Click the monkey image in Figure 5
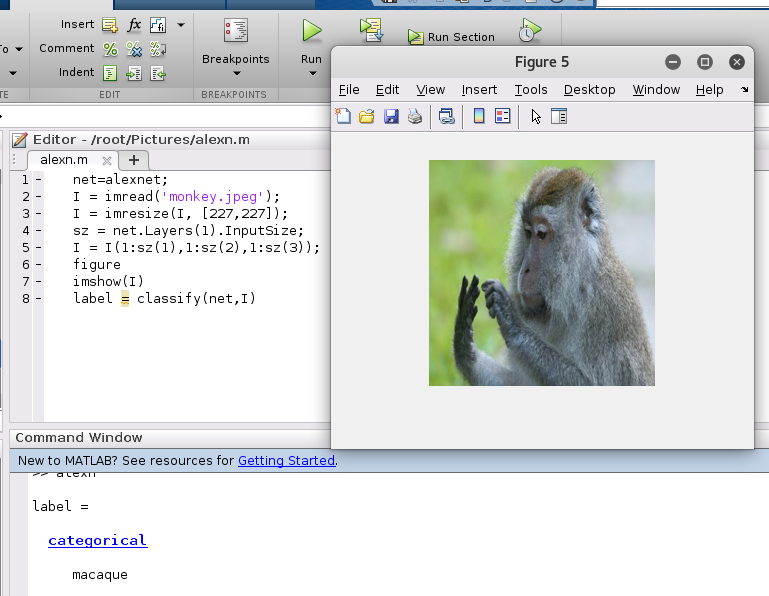Screen dimensions: 769x596 pyautogui.click(x=541, y=273)
